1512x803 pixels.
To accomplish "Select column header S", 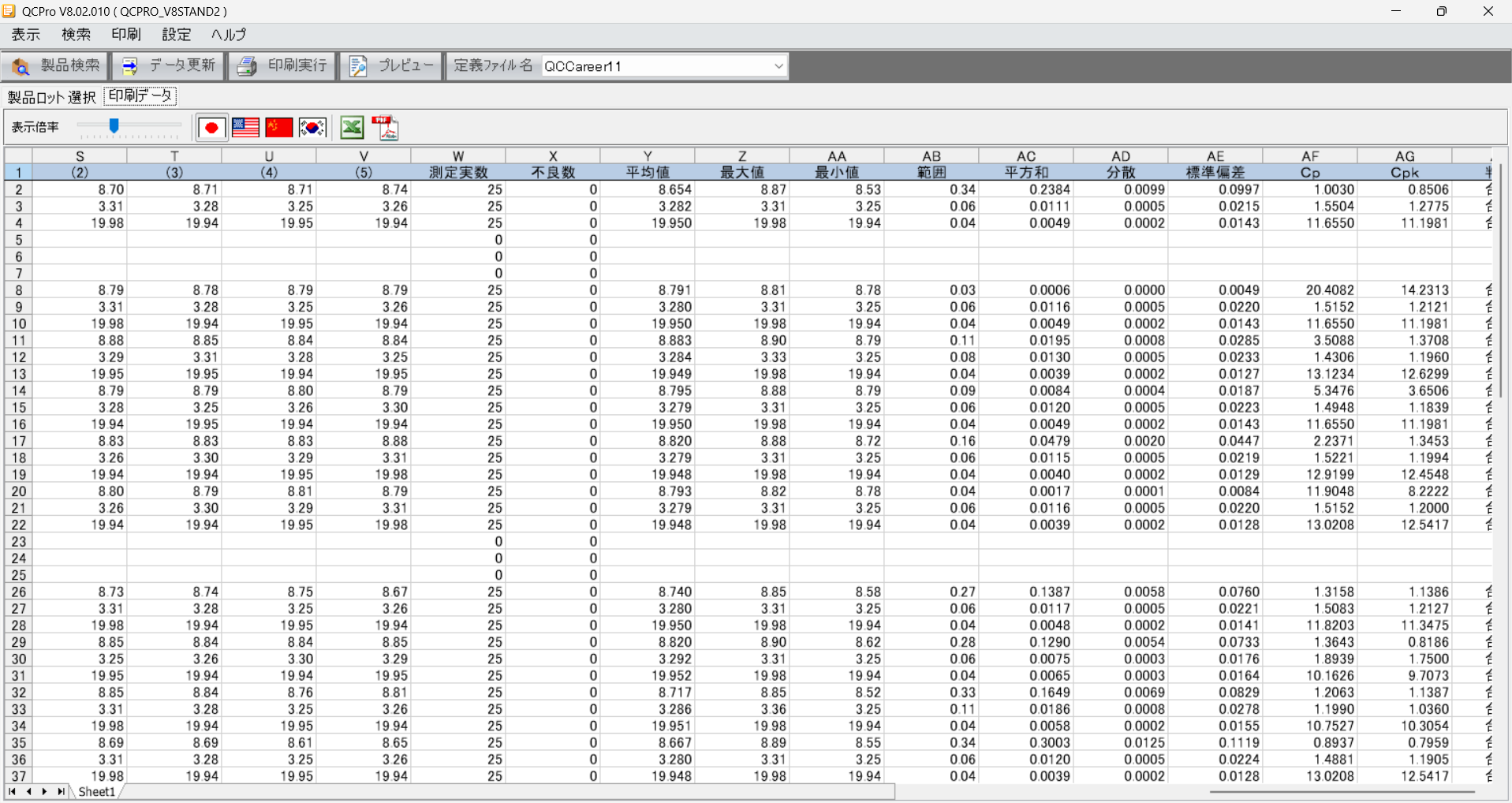I will click(x=80, y=156).
